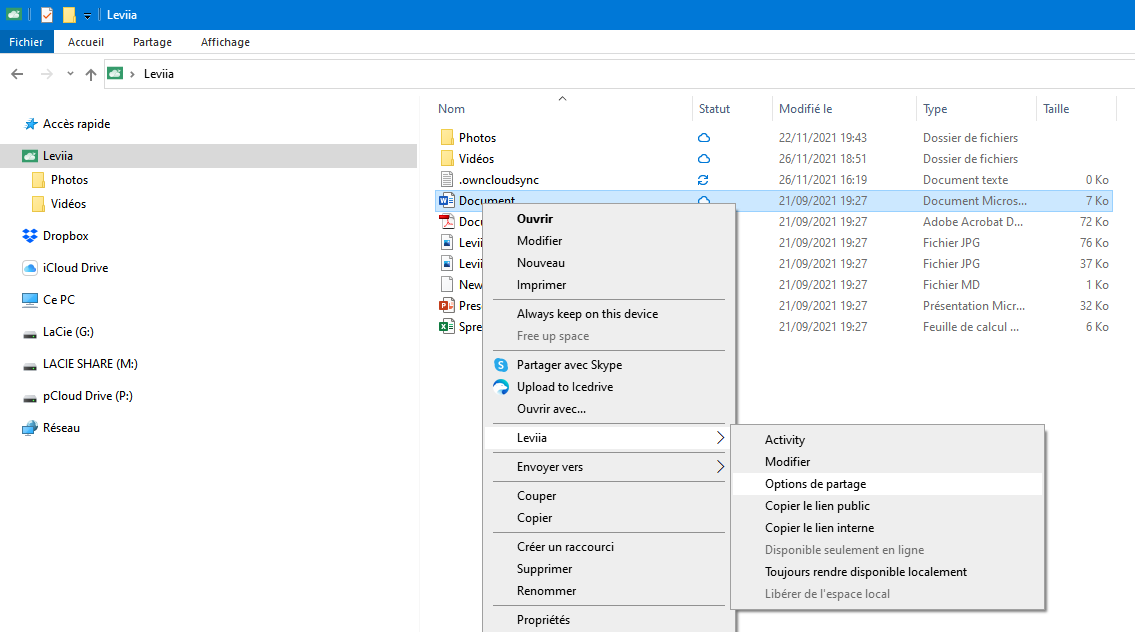Click the Leviia breadcrumb in the address bar
Screen dimensions: 1135x632
click(x=159, y=74)
